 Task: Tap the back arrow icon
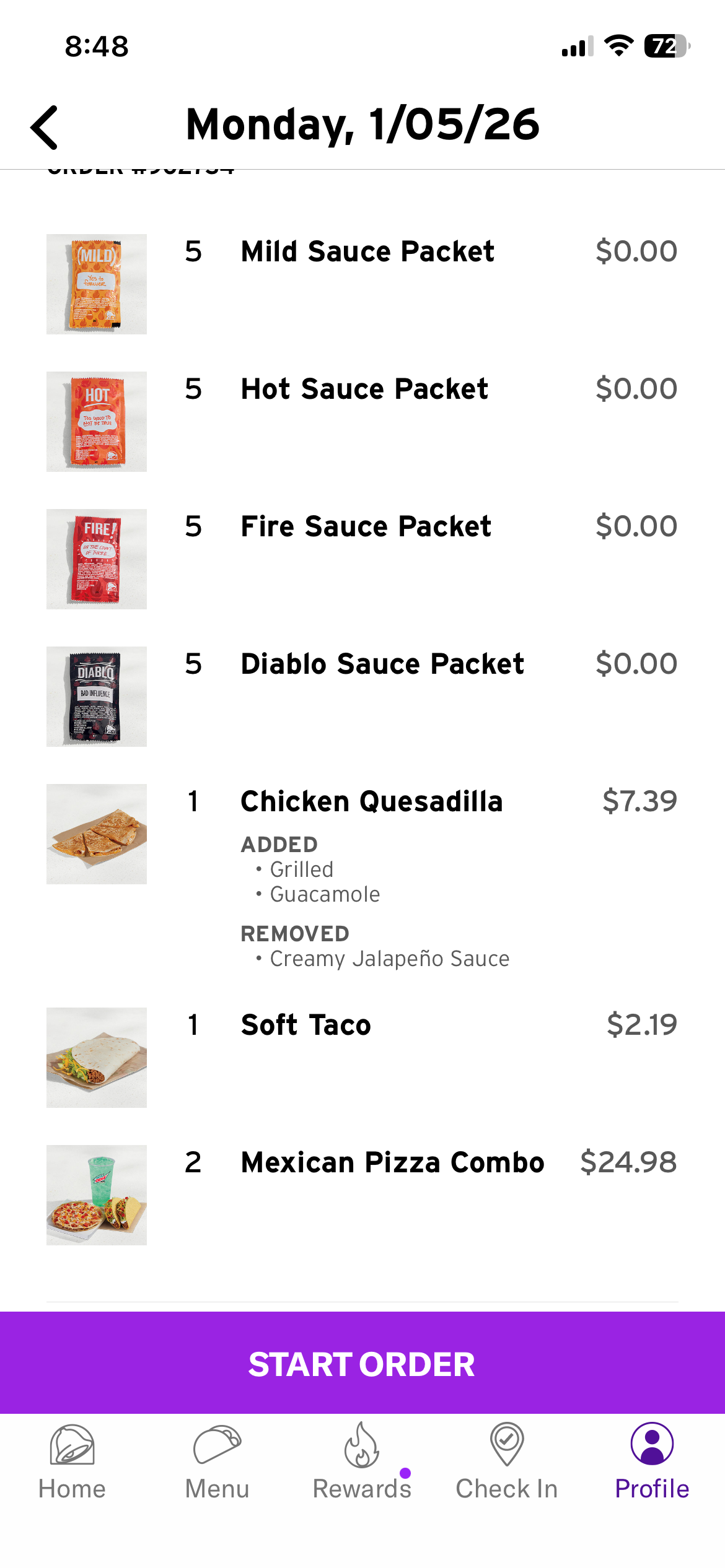tap(45, 128)
